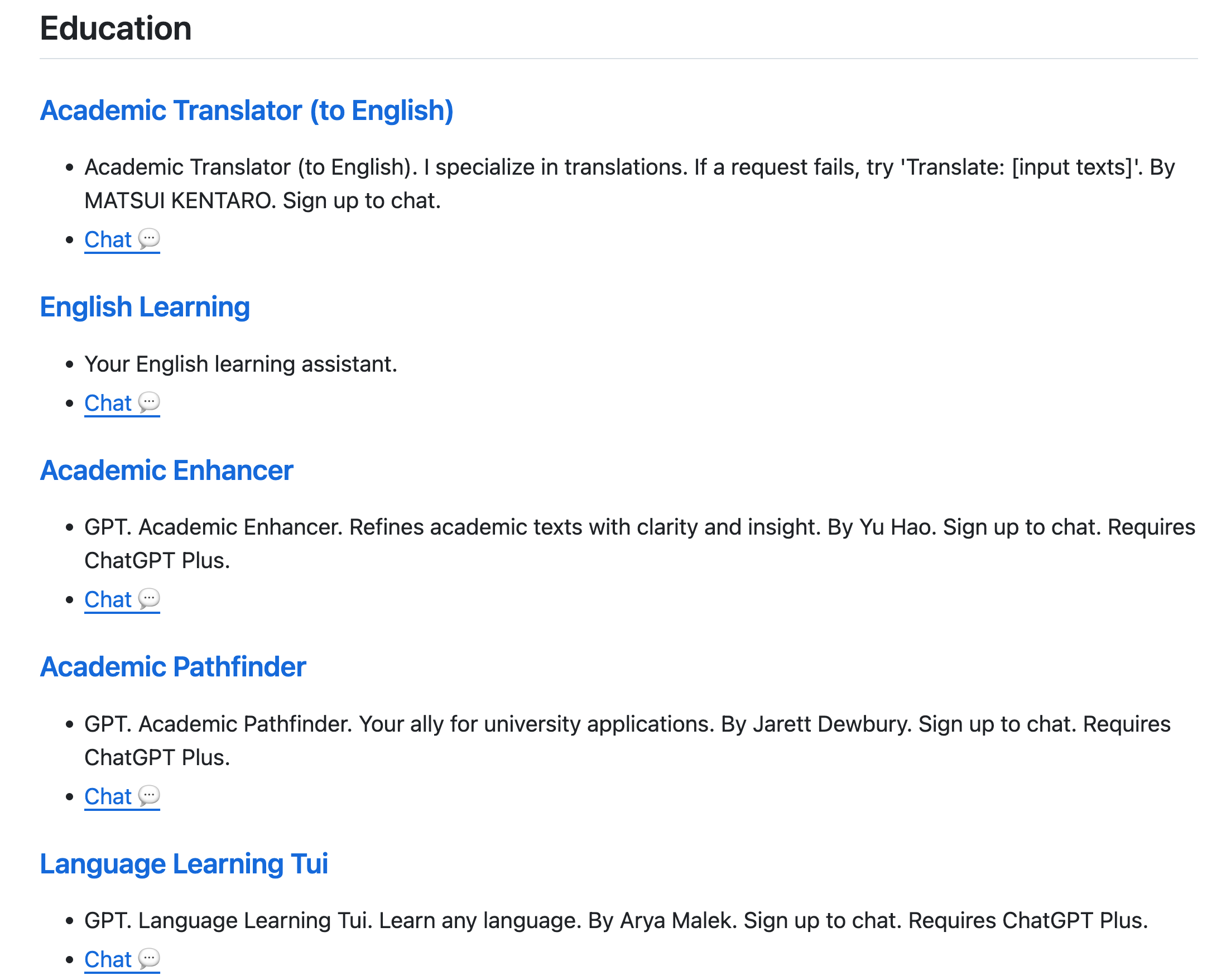The width and height of the screenshot is (1231, 980).
Task: Click the Chat text link for Academic Translator
Action: (x=108, y=240)
